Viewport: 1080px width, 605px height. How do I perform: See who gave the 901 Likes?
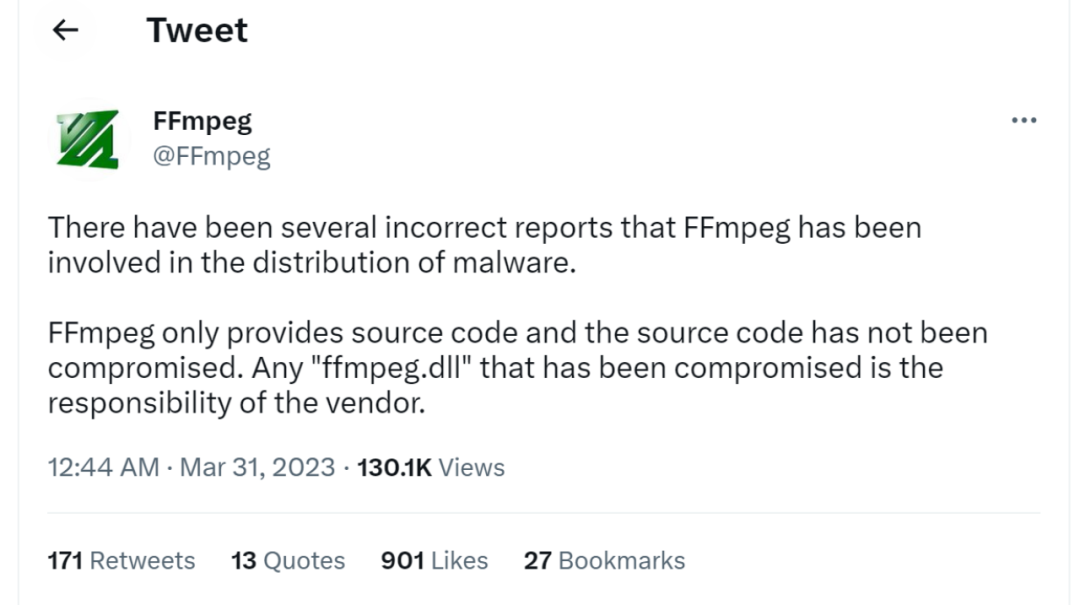434,561
